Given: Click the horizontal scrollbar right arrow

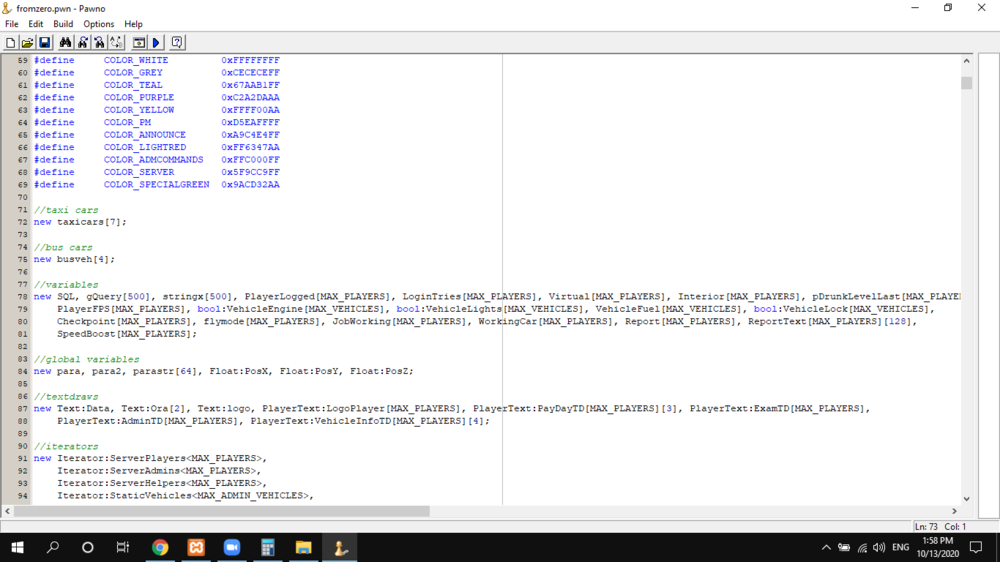Looking at the screenshot, I should (954, 511).
